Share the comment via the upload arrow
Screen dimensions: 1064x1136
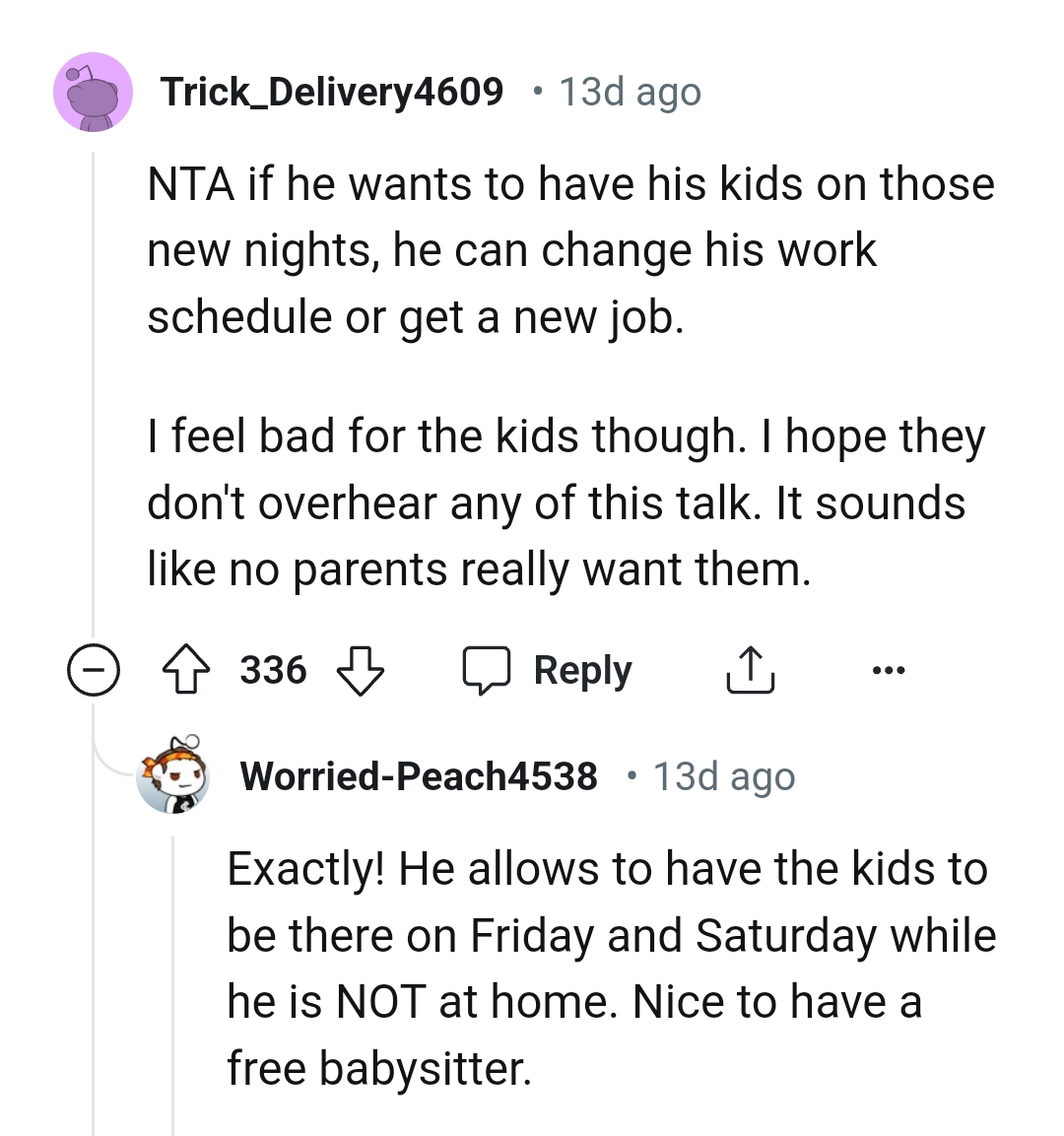point(750,669)
